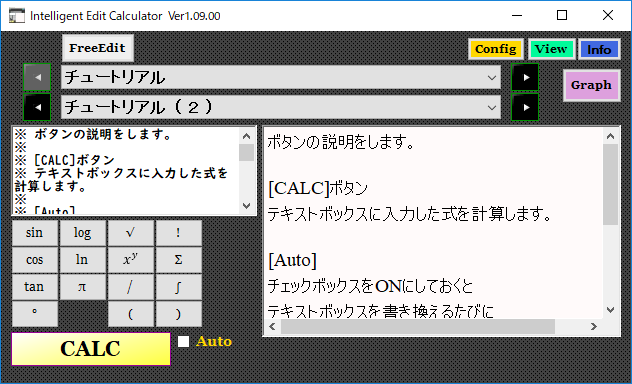This screenshot has width=632, height=384.
Task: Click the result pane horizontal scrollbar thumb
Action: pos(418,326)
